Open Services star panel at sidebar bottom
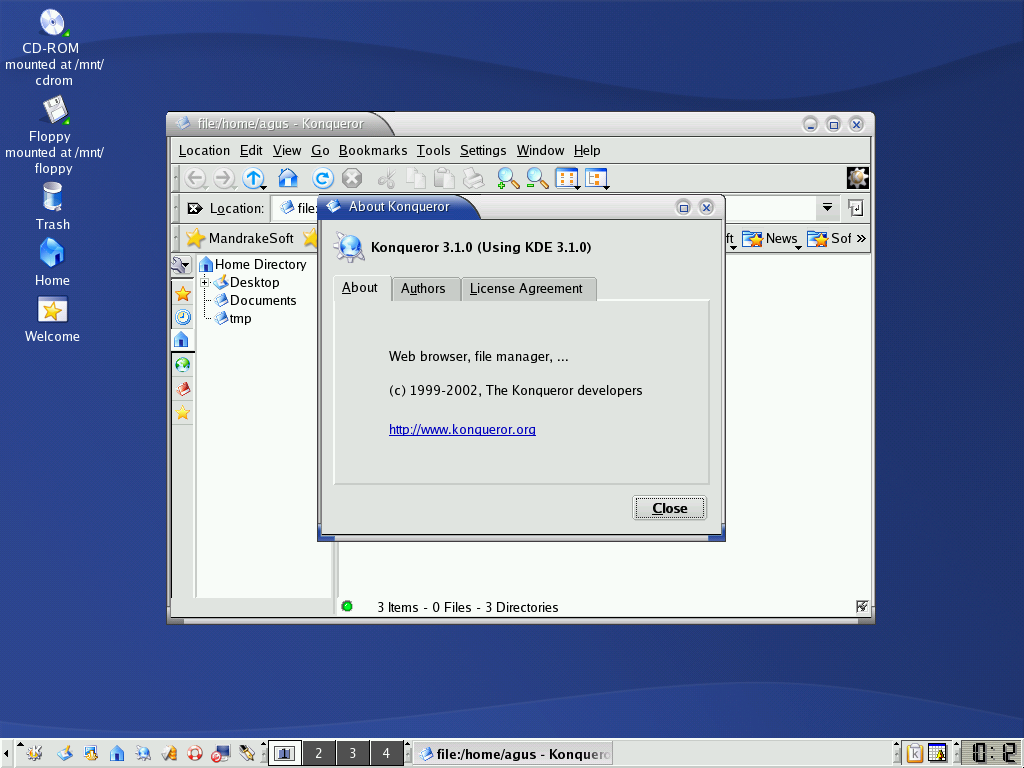Viewport: 1024px width, 768px height. point(182,413)
